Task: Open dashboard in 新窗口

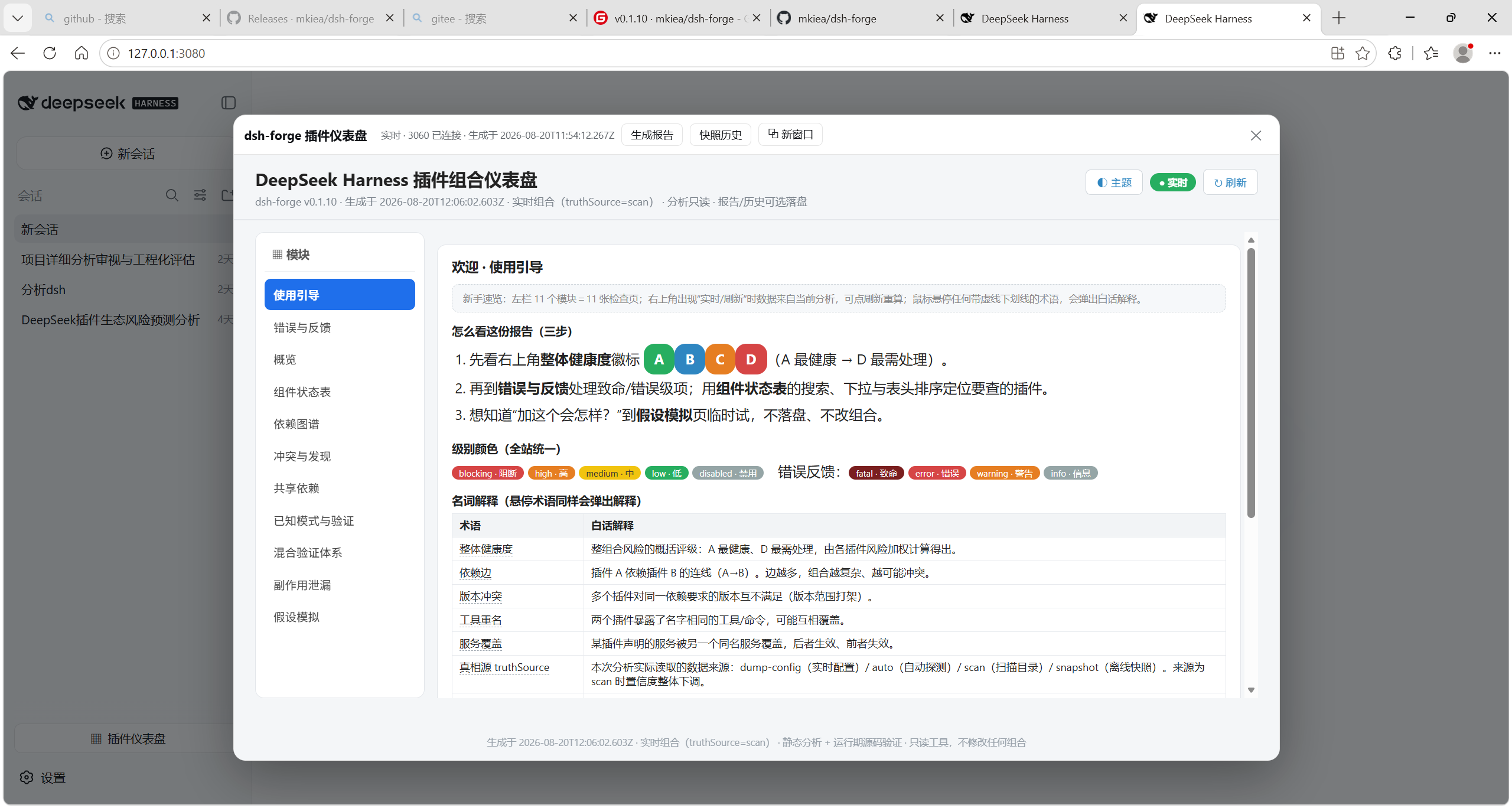Action: tap(790, 135)
